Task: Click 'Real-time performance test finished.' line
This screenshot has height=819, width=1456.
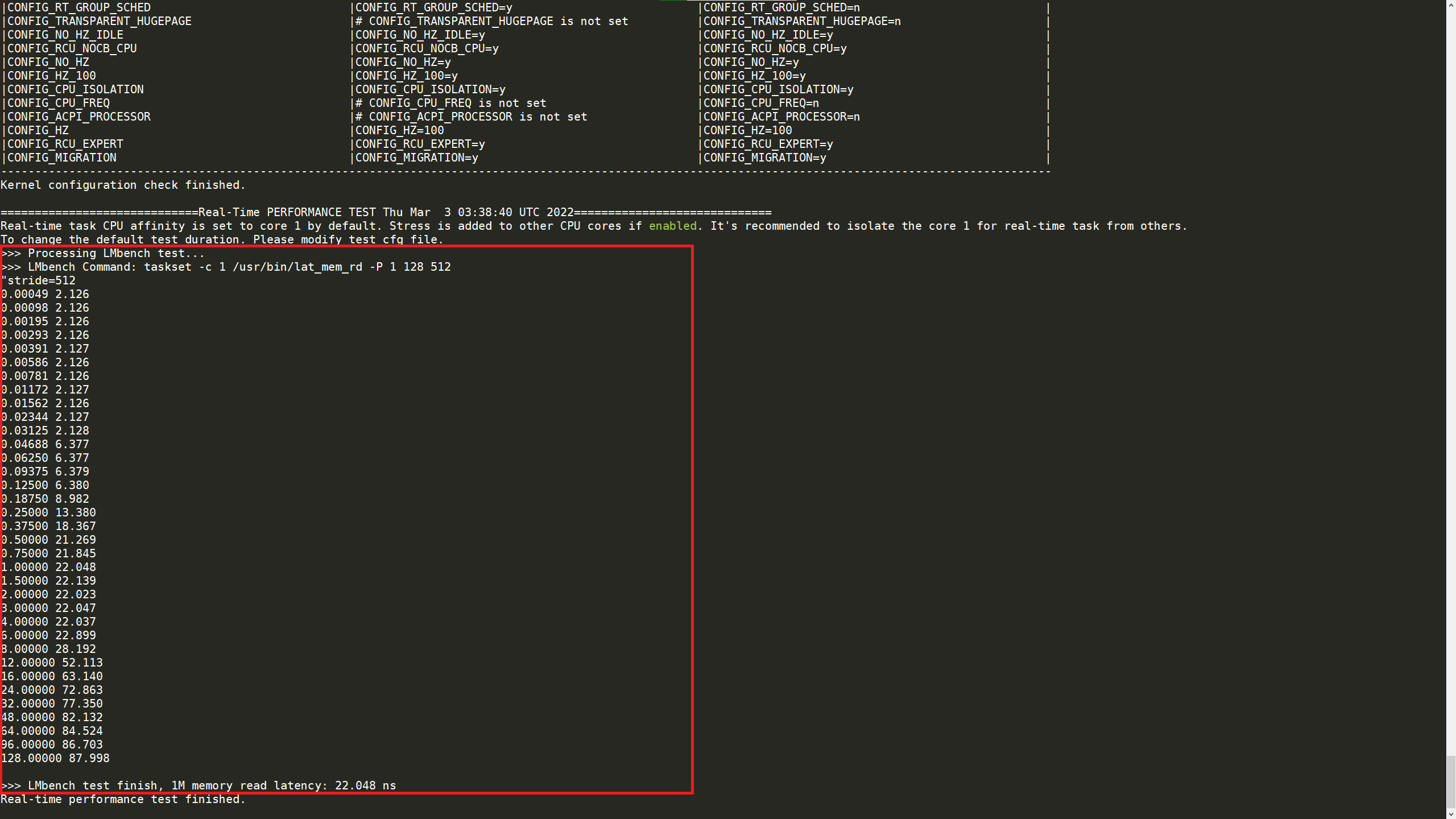Action: point(123,799)
